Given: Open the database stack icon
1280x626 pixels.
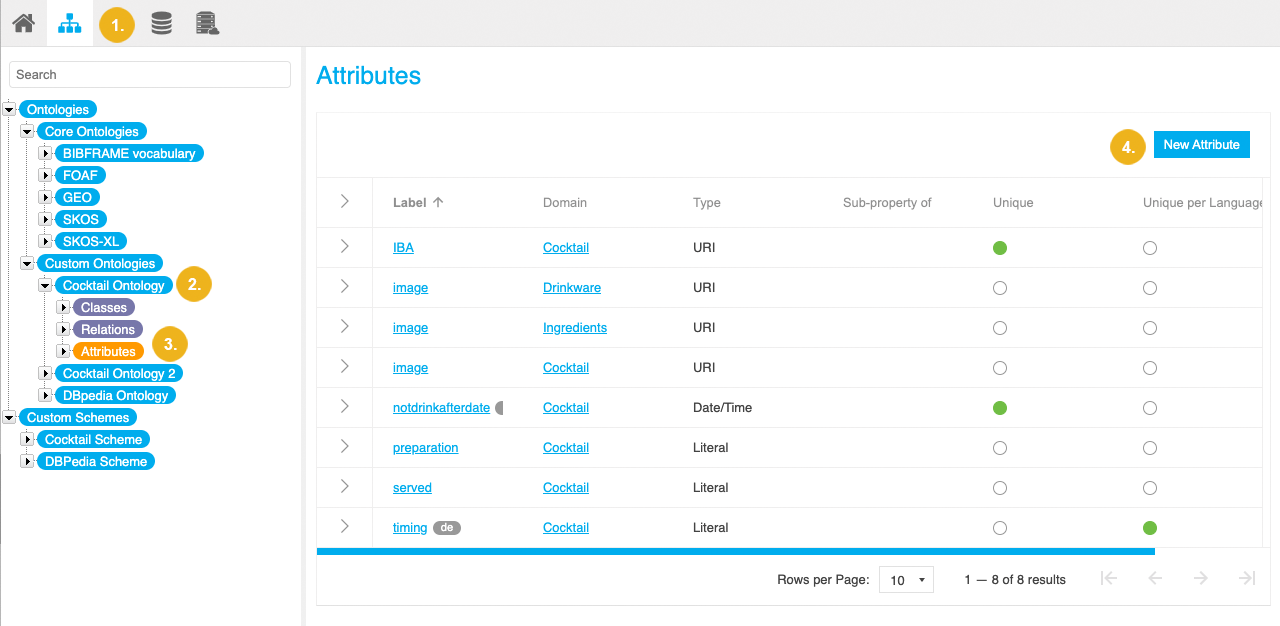Looking at the screenshot, I should (x=161, y=23).
